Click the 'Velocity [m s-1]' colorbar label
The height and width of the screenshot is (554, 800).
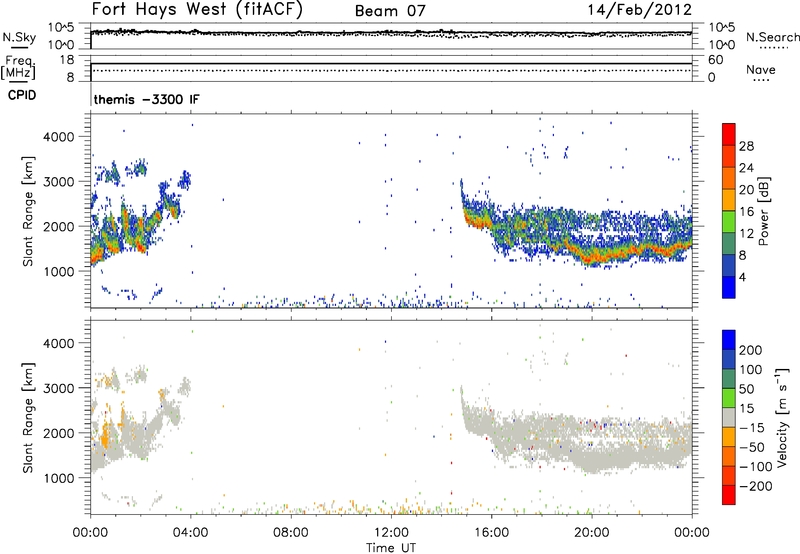click(x=783, y=417)
